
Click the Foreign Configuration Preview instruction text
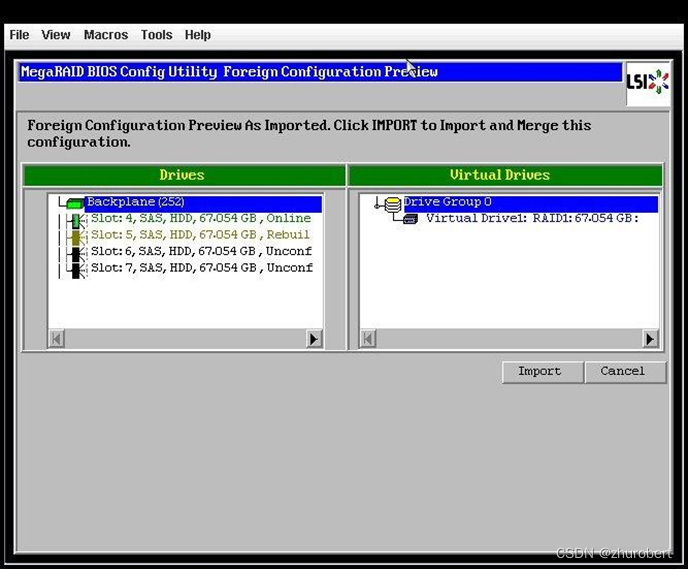coord(309,133)
